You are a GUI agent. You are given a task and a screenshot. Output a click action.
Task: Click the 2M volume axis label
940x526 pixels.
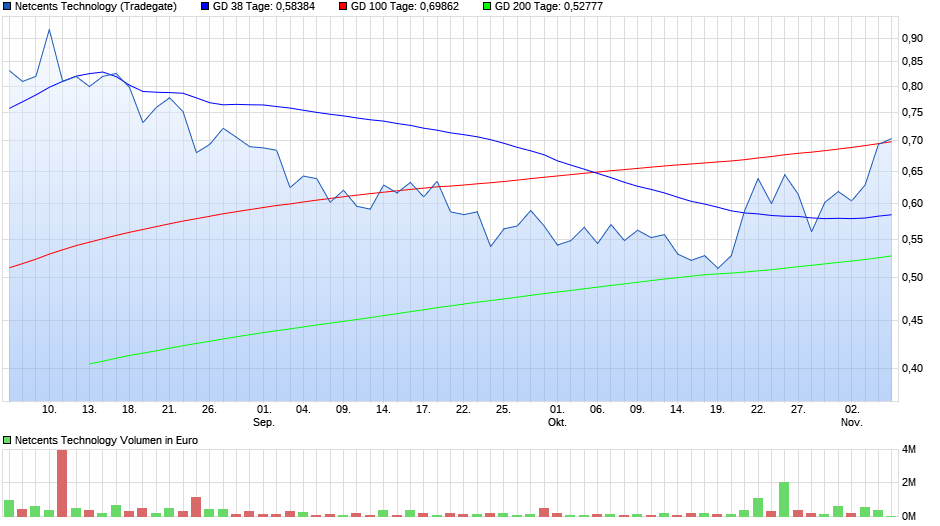[909, 482]
